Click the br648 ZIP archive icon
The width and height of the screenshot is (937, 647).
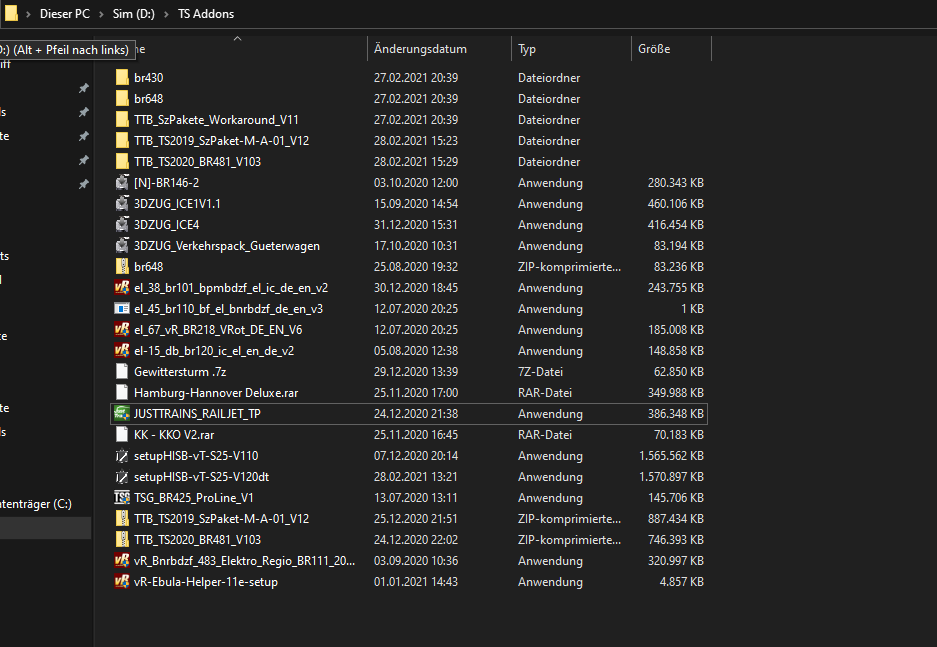pos(122,267)
